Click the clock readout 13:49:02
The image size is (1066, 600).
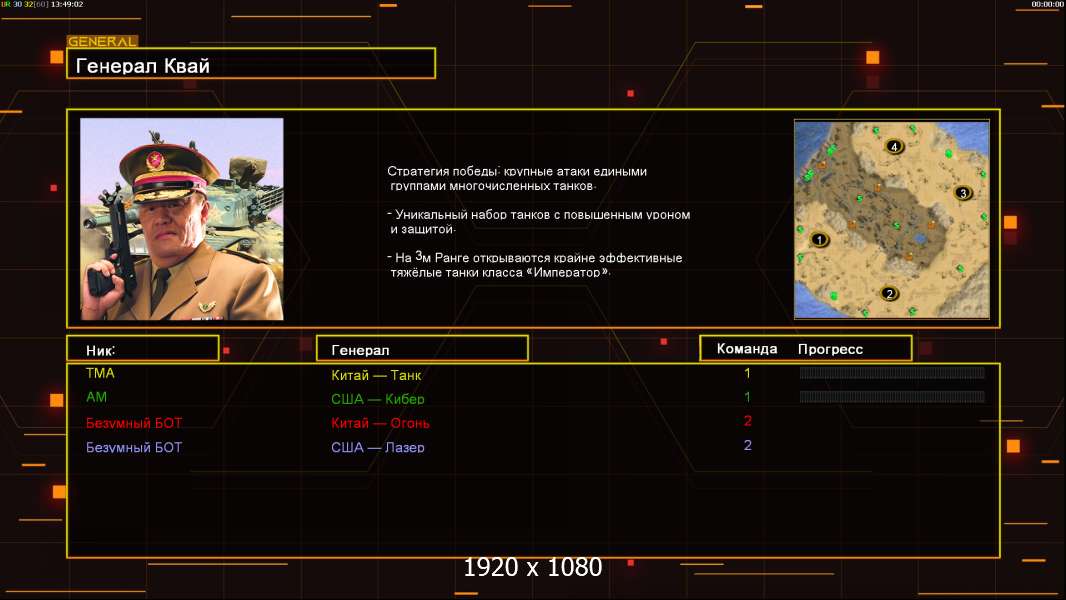coord(67,5)
